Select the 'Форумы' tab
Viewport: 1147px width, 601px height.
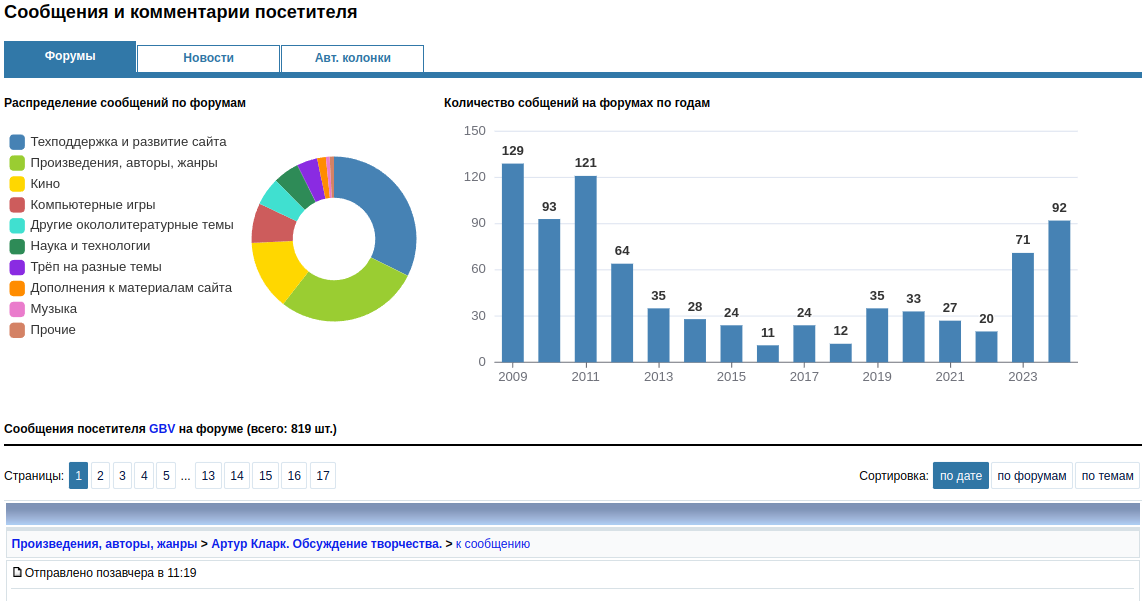(70, 57)
